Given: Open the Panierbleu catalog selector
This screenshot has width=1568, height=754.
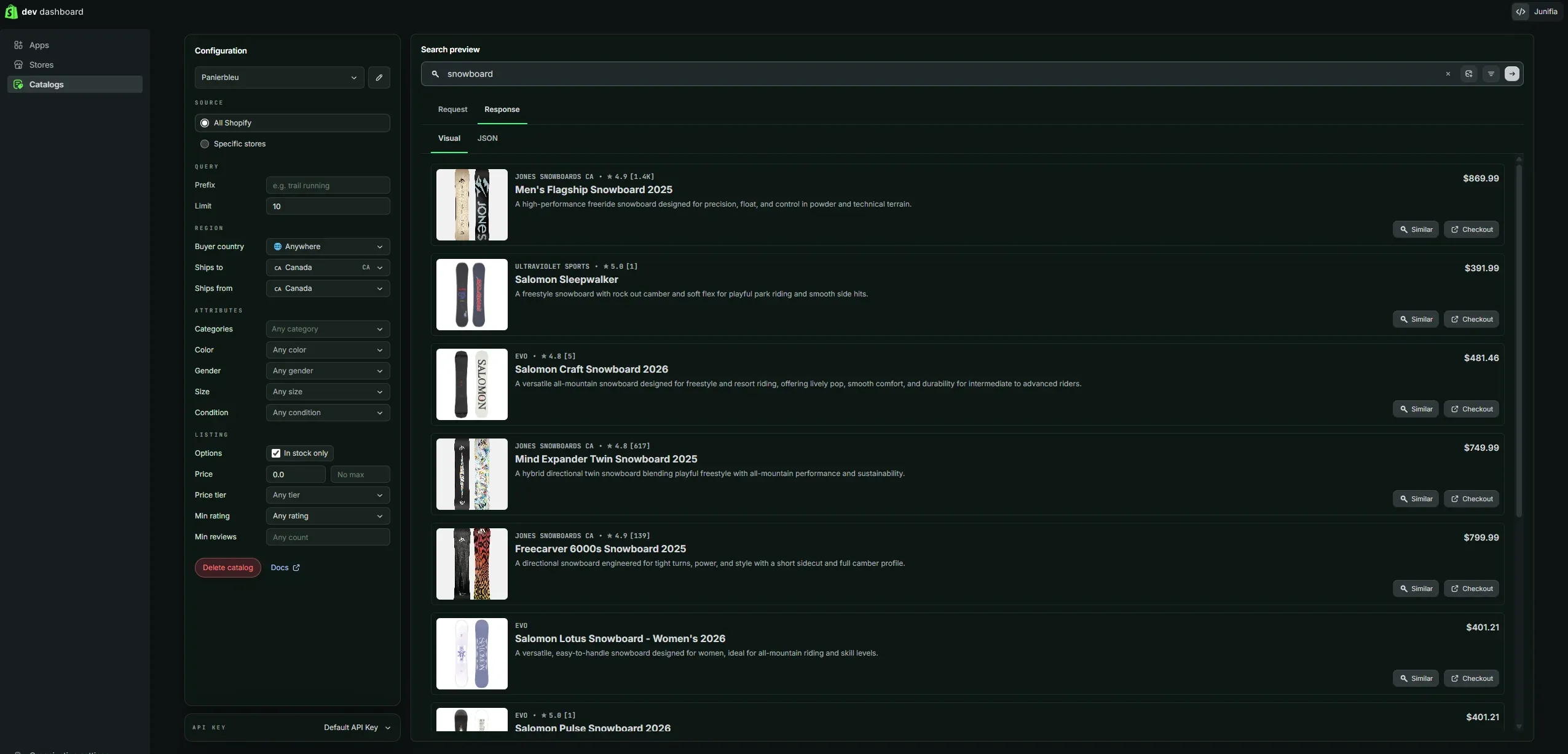Looking at the screenshot, I should pyautogui.click(x=279, y=77).
